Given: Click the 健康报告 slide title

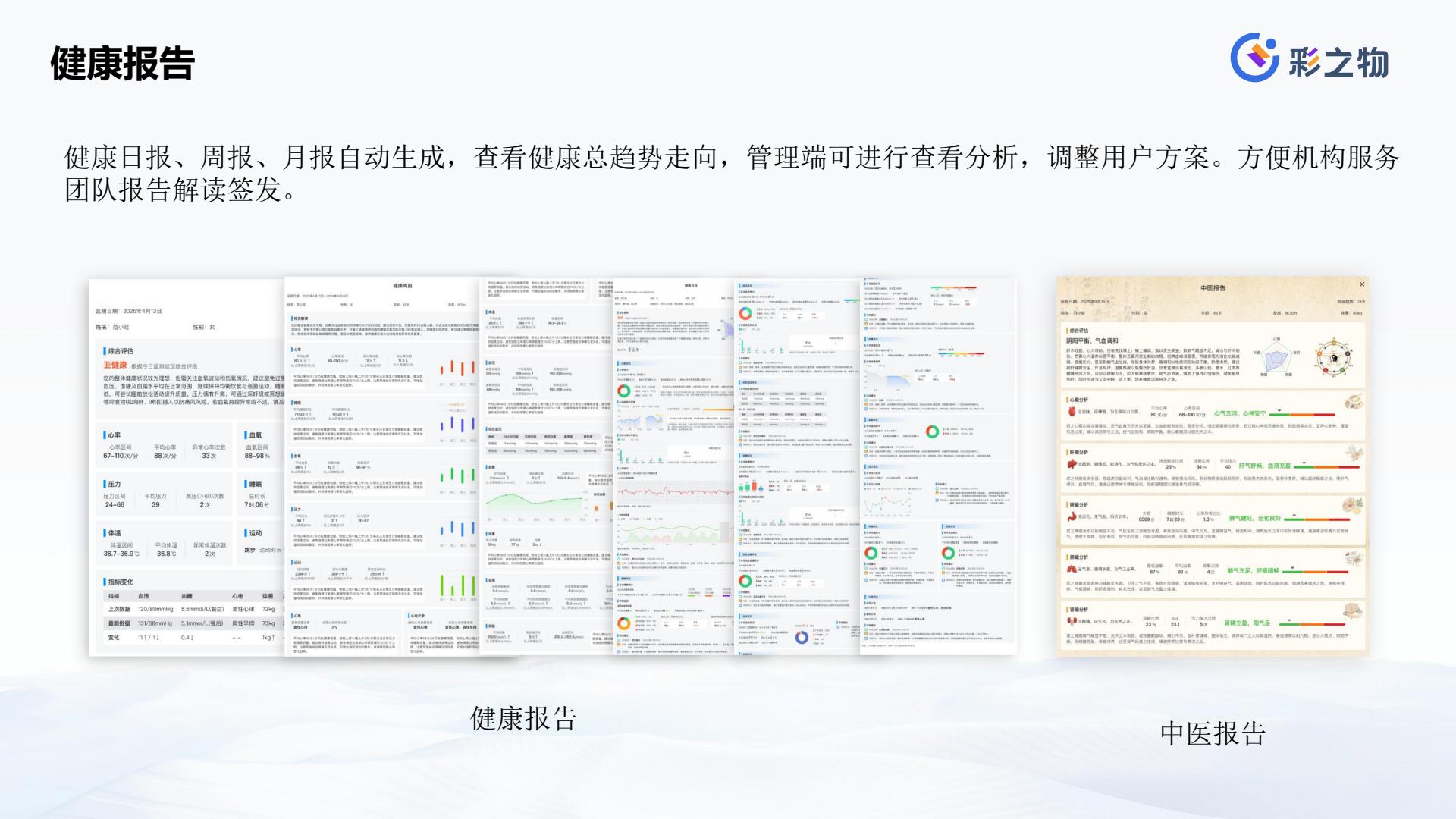Looking at the screenshot, I should [123, 63].
